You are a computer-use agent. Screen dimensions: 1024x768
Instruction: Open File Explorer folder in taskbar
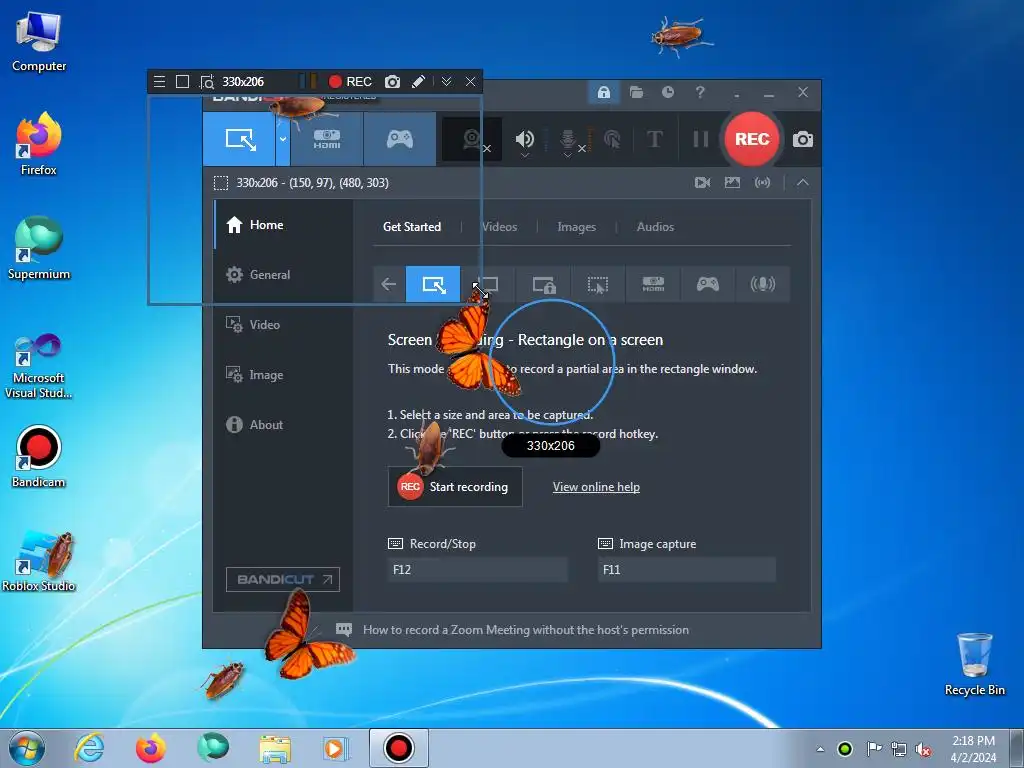click(275, 748)
